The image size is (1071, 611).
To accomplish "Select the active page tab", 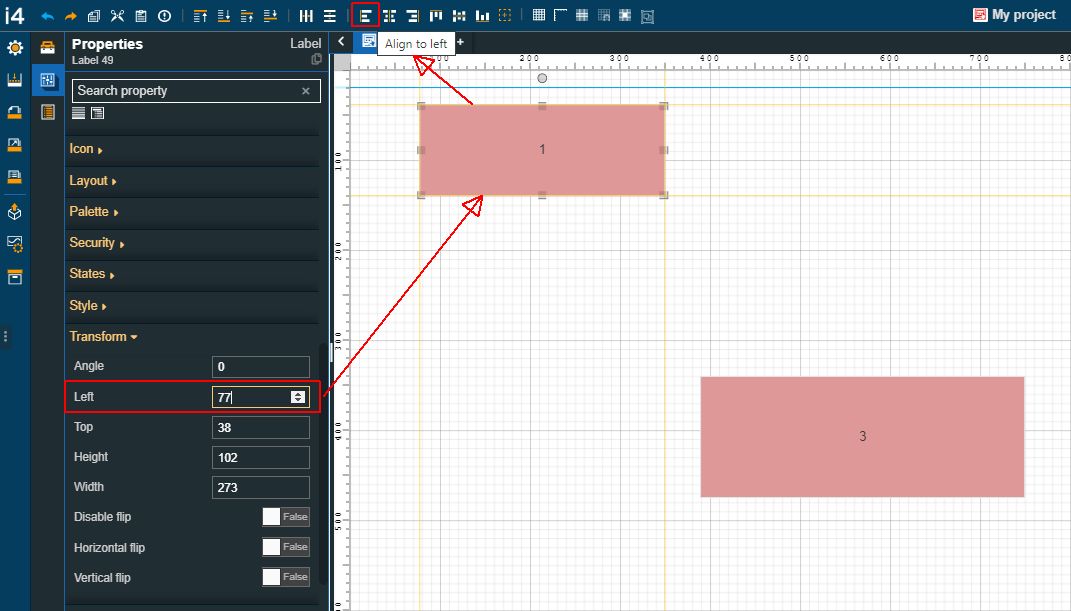I will tap(369, 41).
